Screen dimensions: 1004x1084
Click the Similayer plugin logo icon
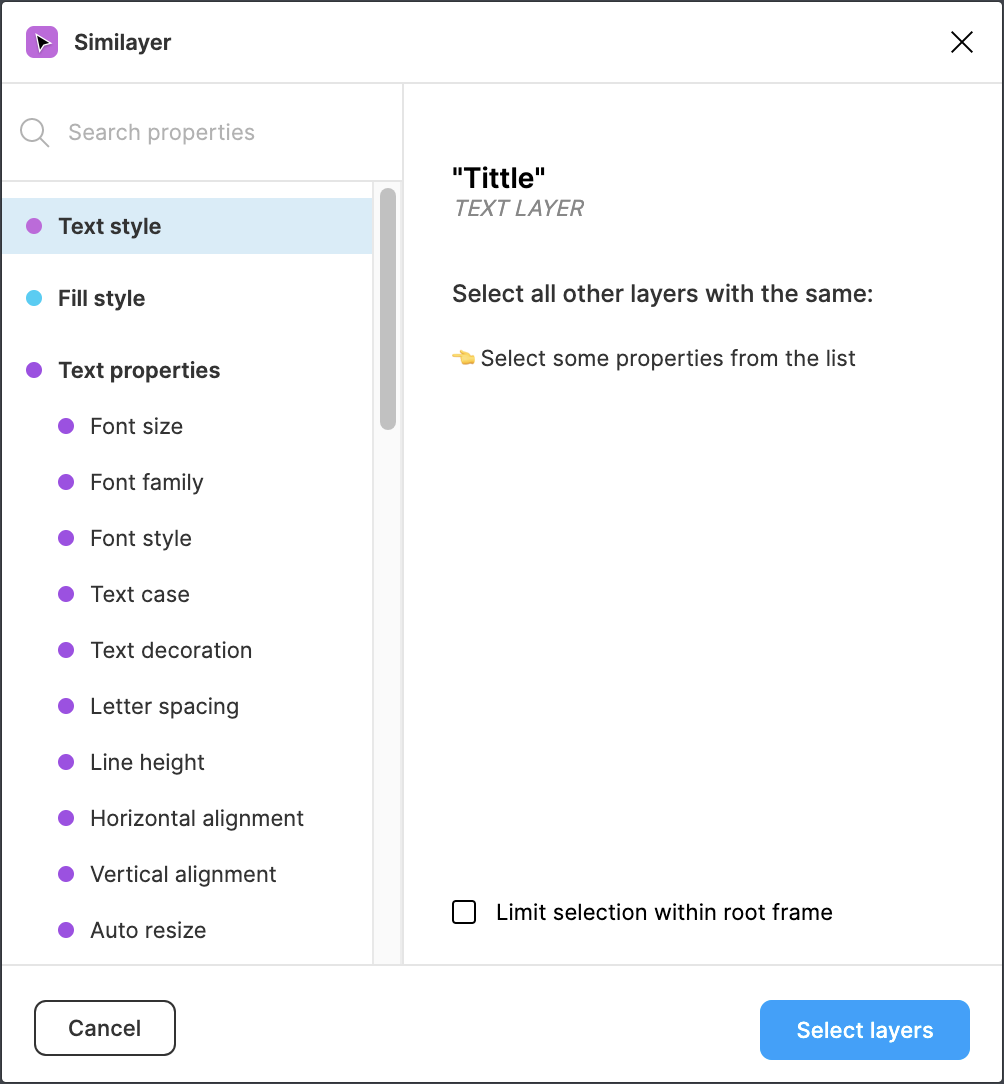pos(42,42)
